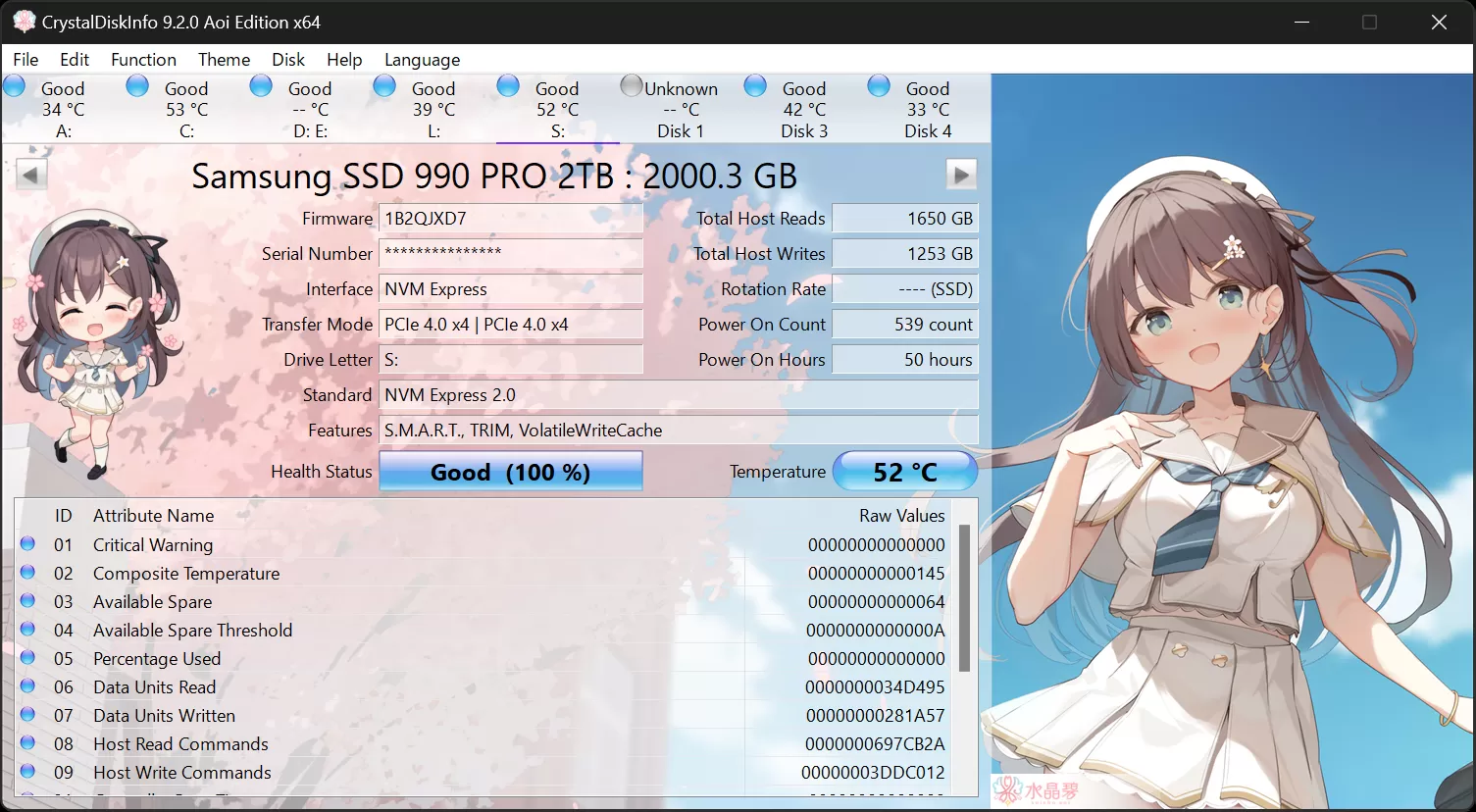
Task: Select the Disk 3 status indicator
Action: pos(755,85)
